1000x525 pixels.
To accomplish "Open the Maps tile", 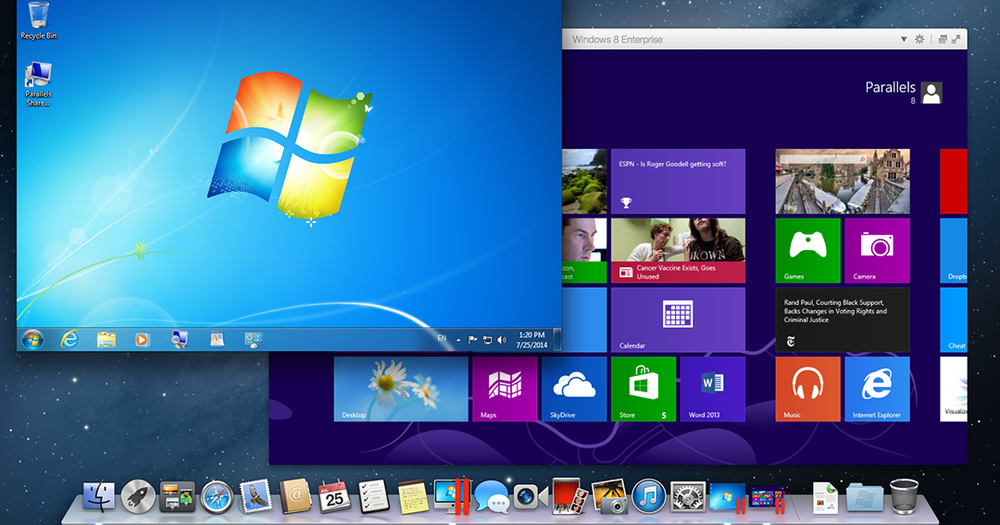I will tap(505, 389).
